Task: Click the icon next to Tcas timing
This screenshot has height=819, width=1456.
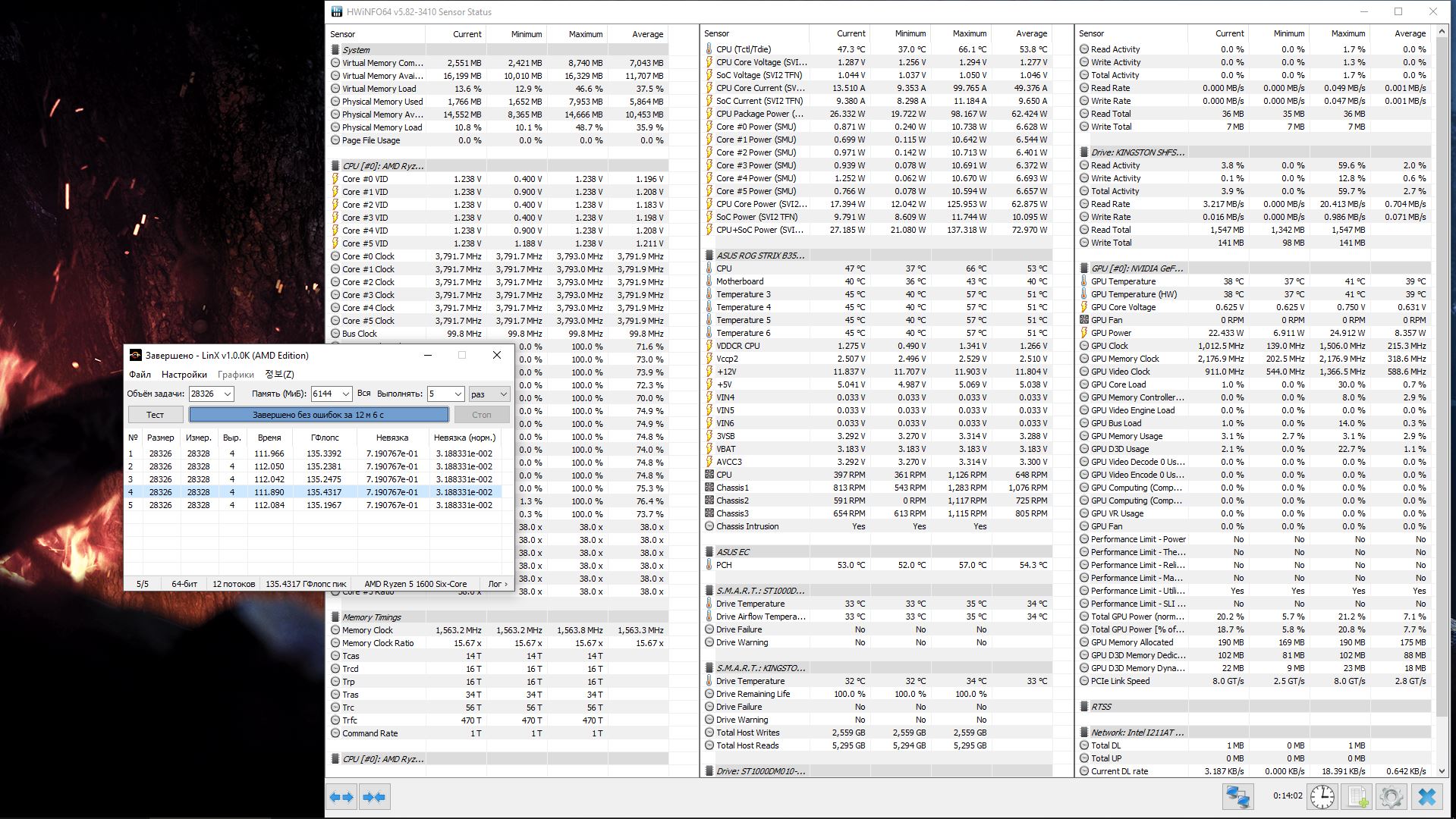Action: [x=335, y=656]
